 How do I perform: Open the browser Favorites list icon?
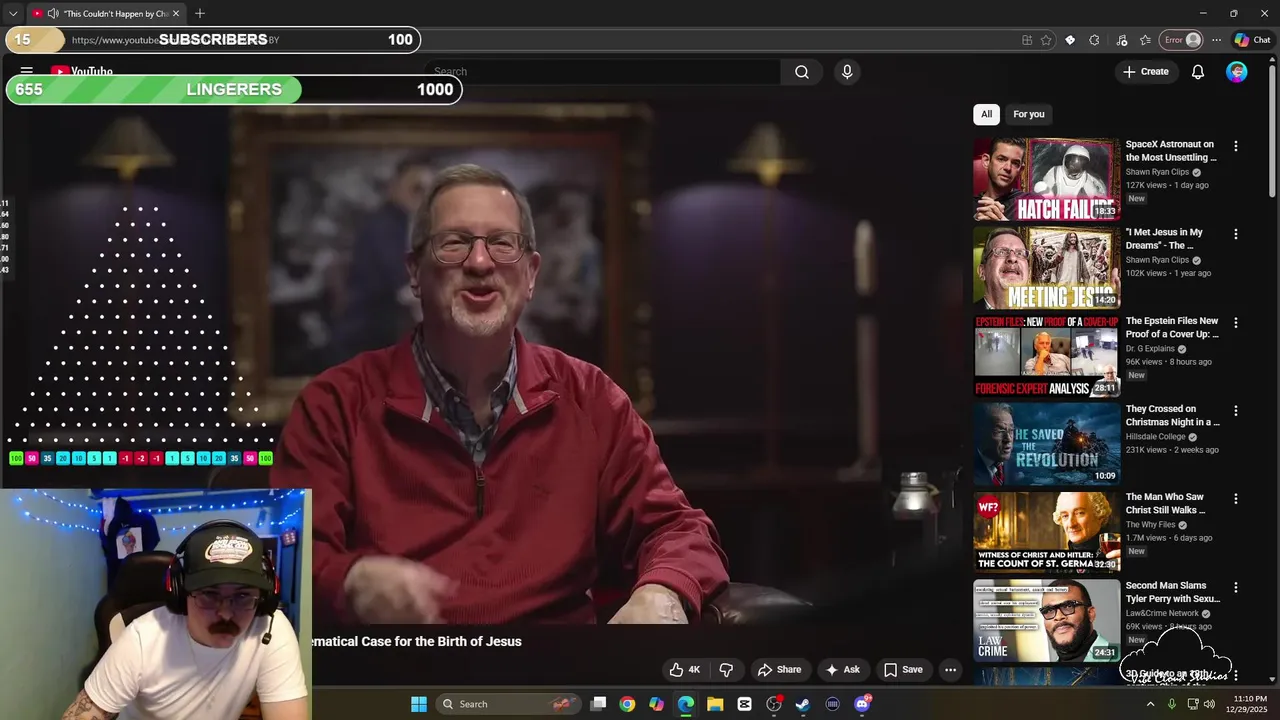click(x=1145, y=40)
